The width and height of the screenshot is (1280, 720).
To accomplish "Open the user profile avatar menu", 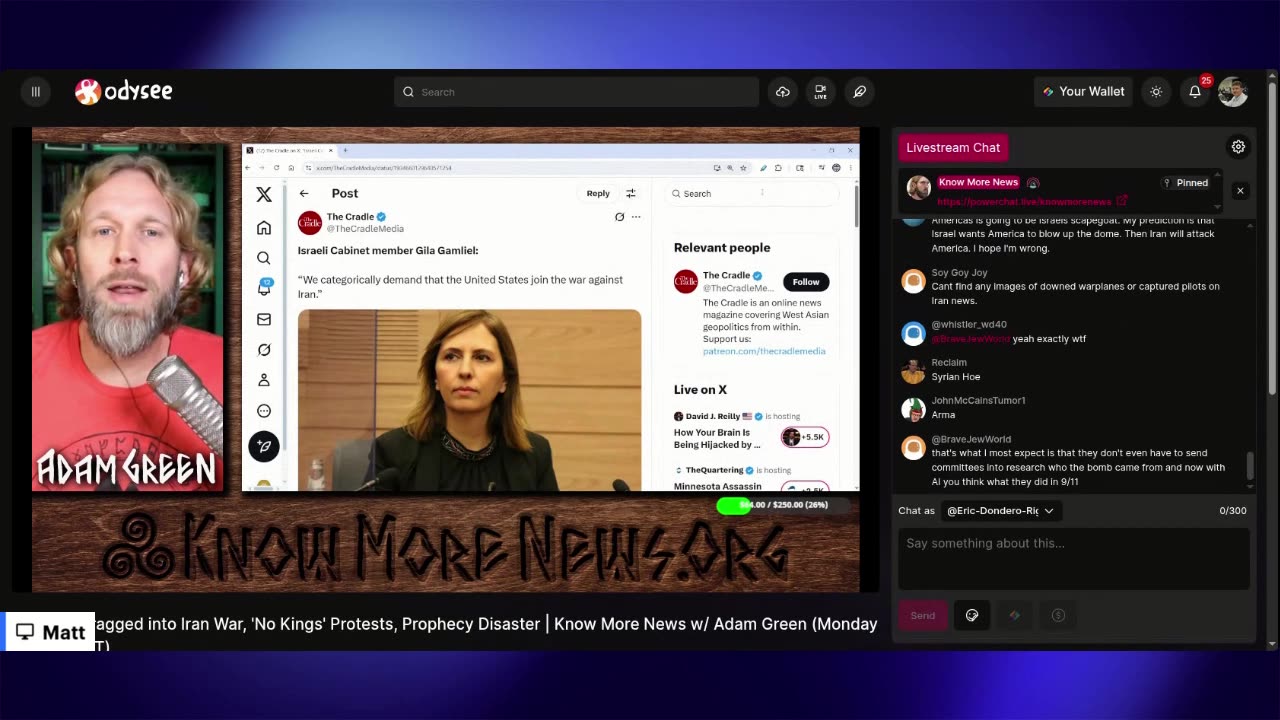I will tap(1233, 92).
